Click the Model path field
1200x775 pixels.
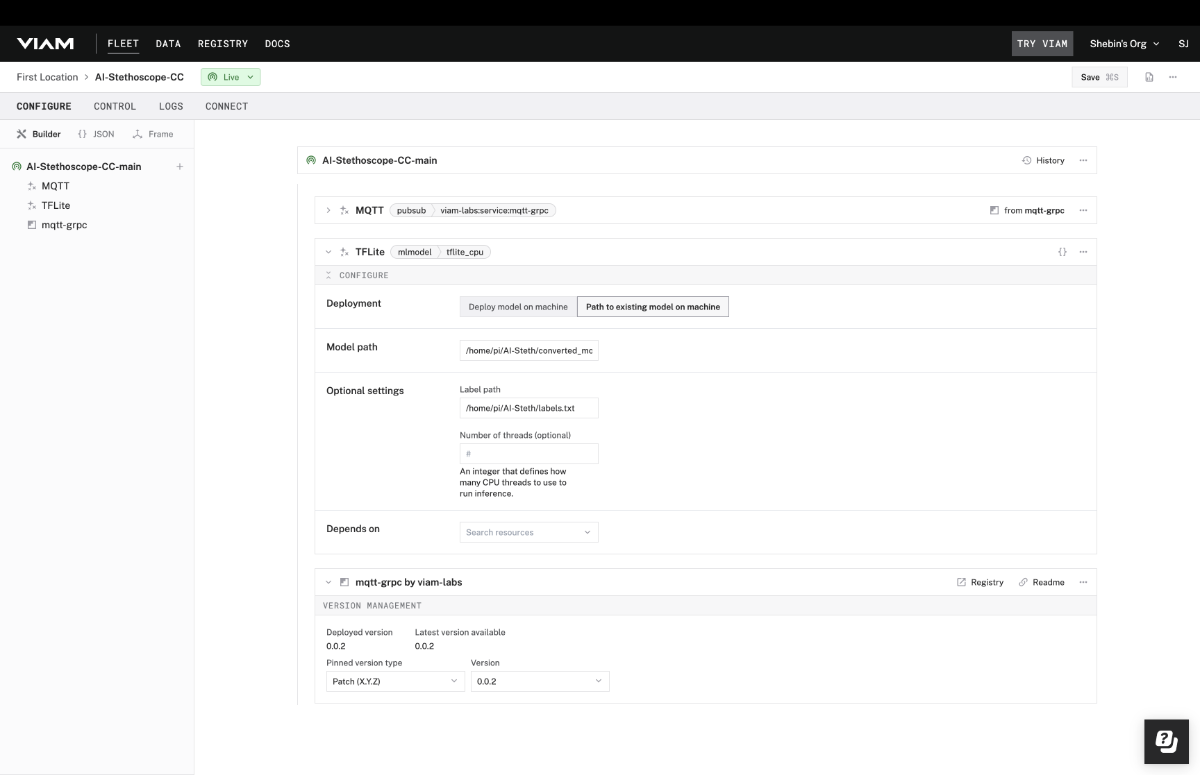click(529, 351)
